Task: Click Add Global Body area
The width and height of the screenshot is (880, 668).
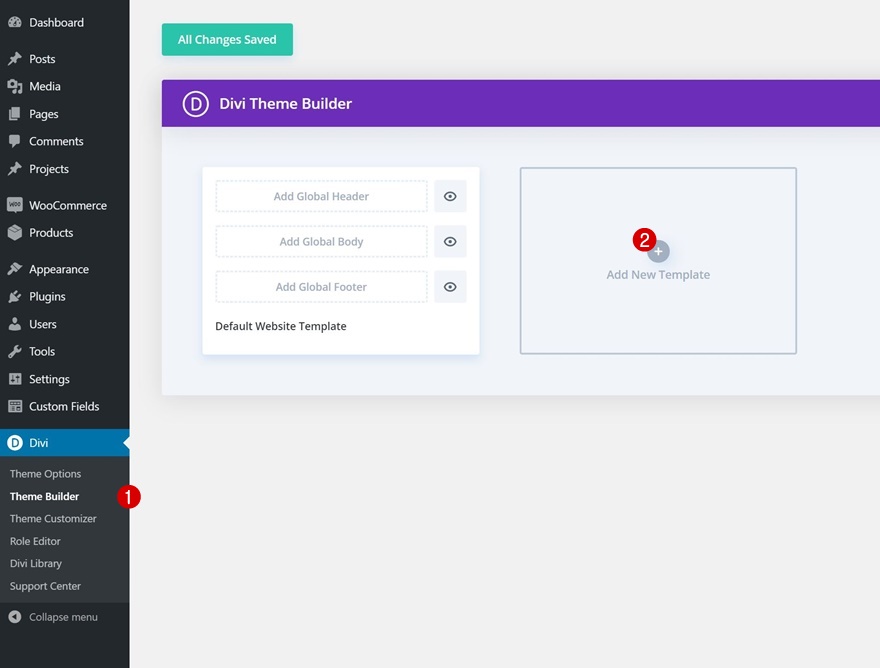Action: 322,241
